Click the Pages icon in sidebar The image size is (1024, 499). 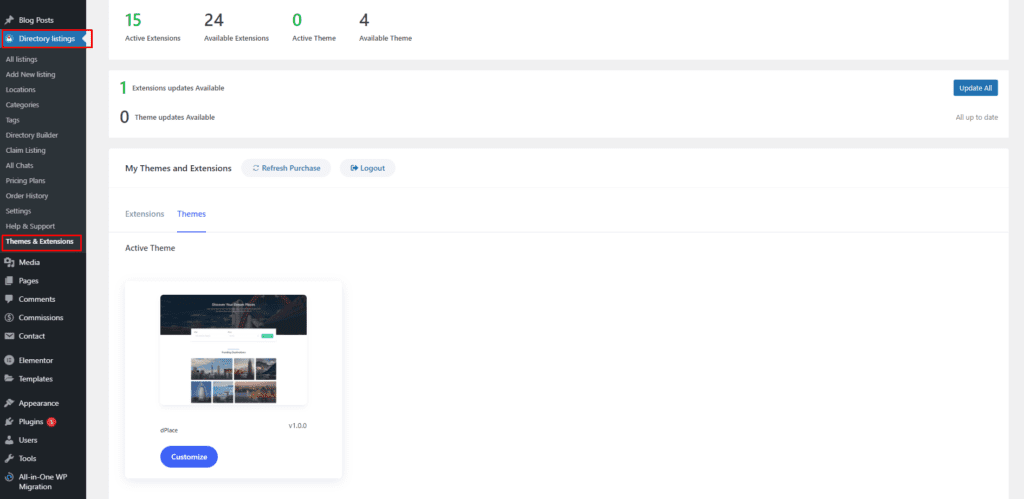pyautogui.click(x=9, y=281)
